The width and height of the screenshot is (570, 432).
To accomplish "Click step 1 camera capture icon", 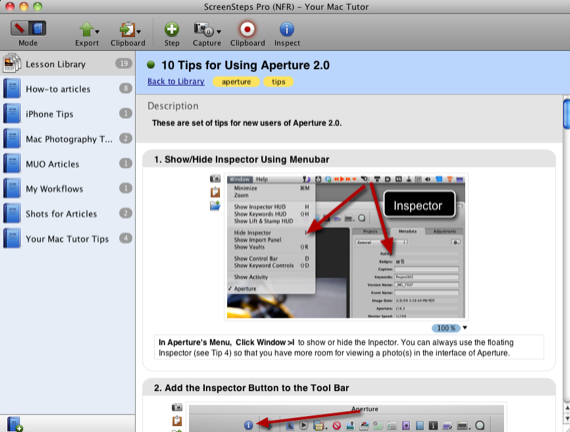I will tap(215, 178).
